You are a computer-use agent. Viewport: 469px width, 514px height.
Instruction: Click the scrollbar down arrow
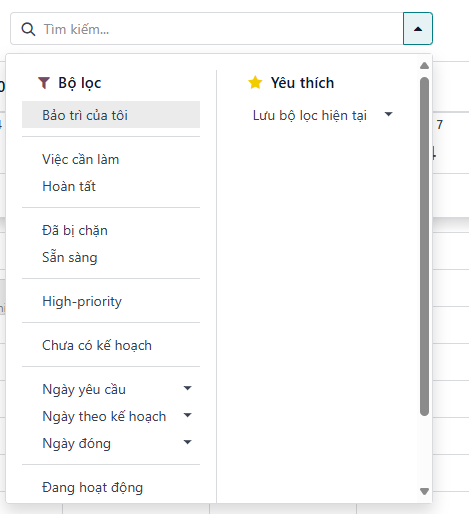pyautogui.click(x=424, y=491)
